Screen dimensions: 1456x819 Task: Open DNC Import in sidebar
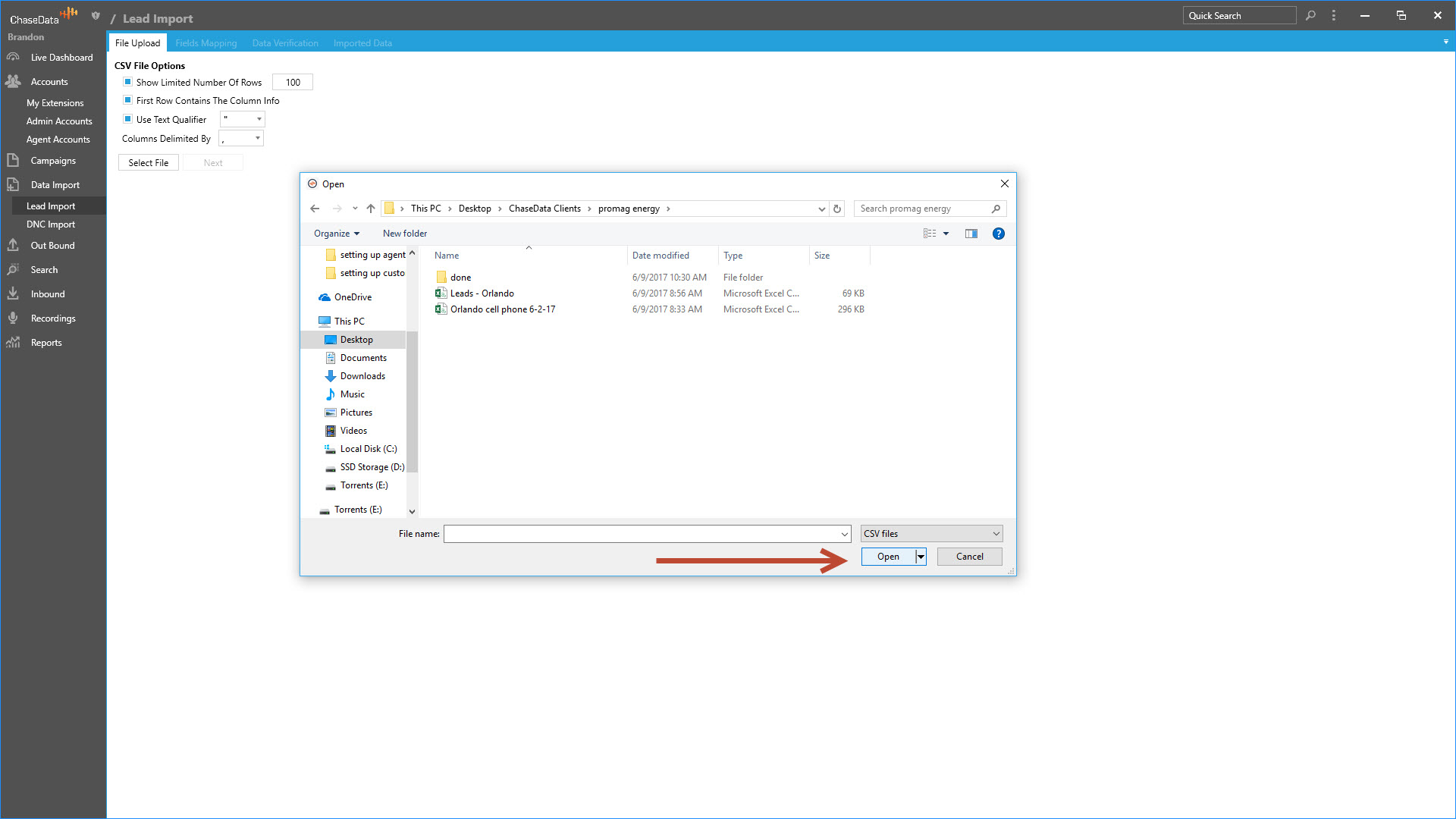click(x=51, y=224)
